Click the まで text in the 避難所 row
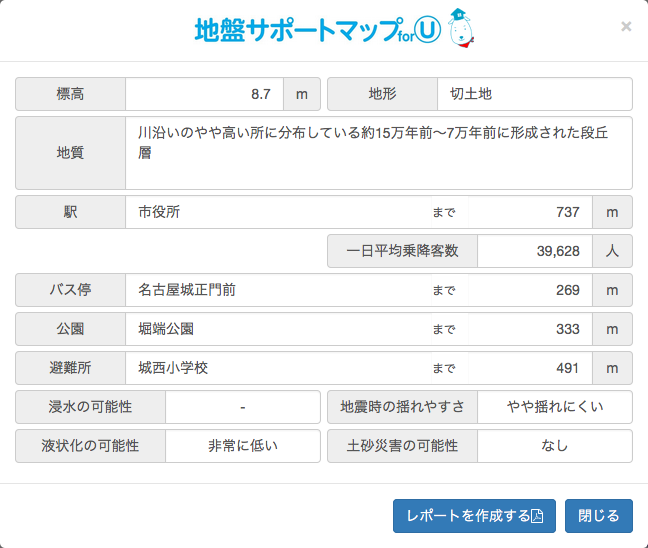648x548 pixels. point(444,368)
